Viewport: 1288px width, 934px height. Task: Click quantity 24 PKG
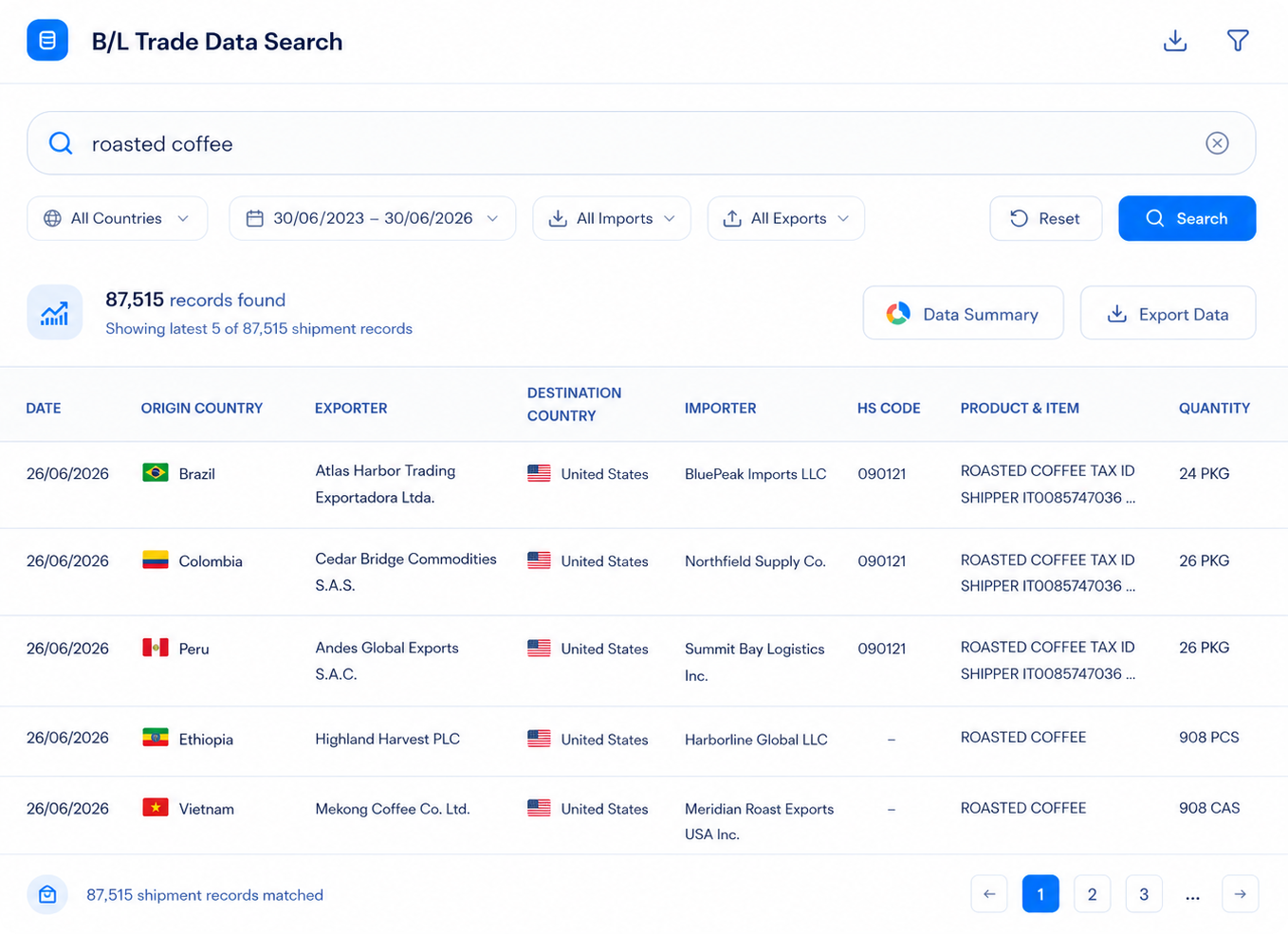click(x=1204, y=473)
